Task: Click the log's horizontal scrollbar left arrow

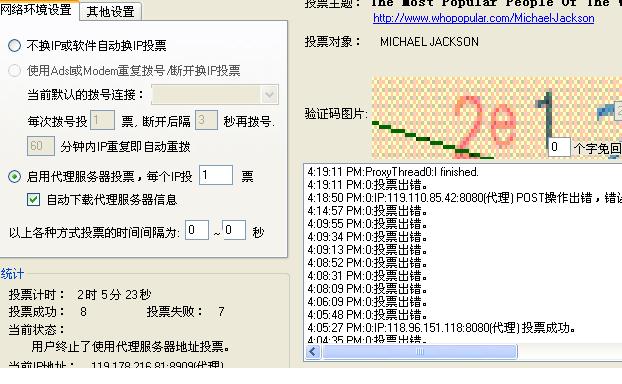Action: (x=313, y=351)
